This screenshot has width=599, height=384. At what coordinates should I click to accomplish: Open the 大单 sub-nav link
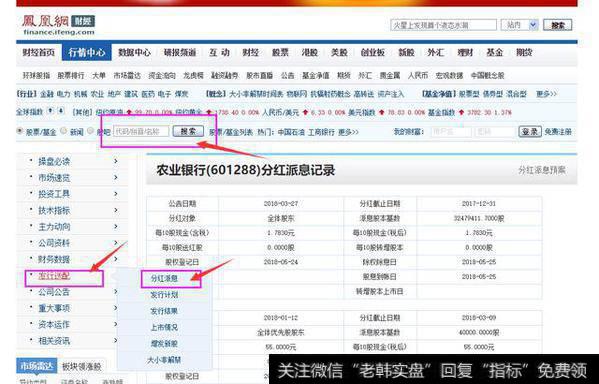[99, 76]
